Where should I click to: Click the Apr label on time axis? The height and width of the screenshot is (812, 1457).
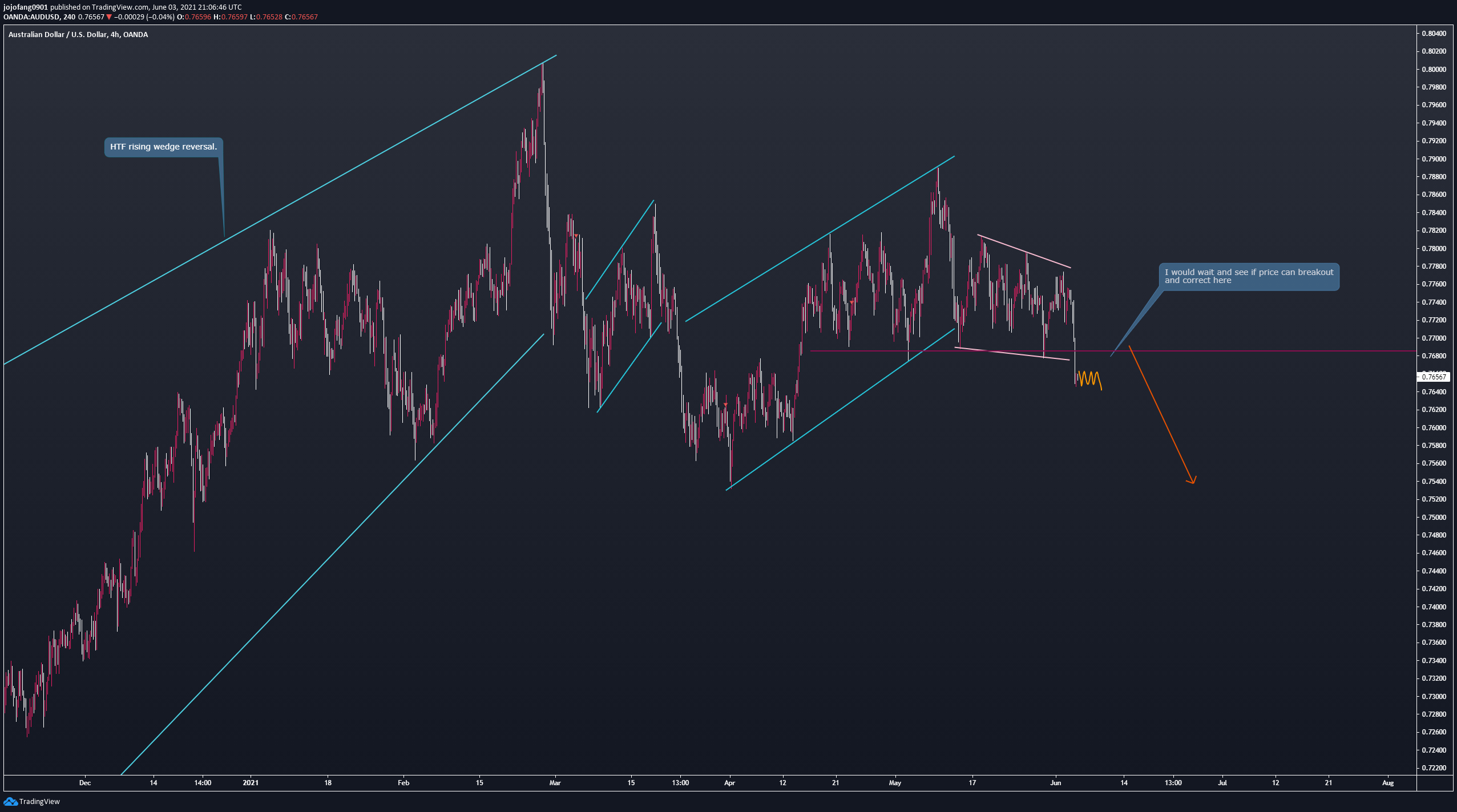click(x=729, y=783)
